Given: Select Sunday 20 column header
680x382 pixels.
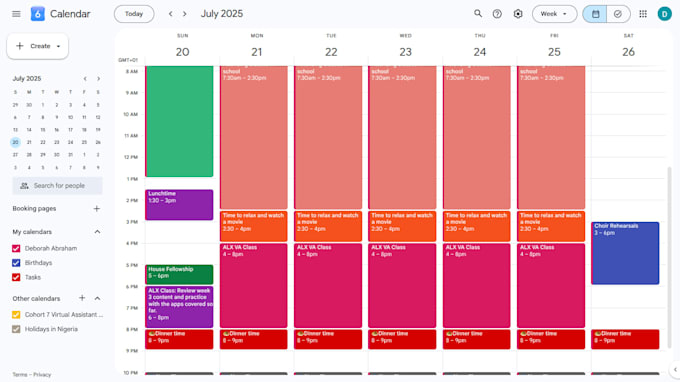Looking at the screenshot, I should 183,47.
